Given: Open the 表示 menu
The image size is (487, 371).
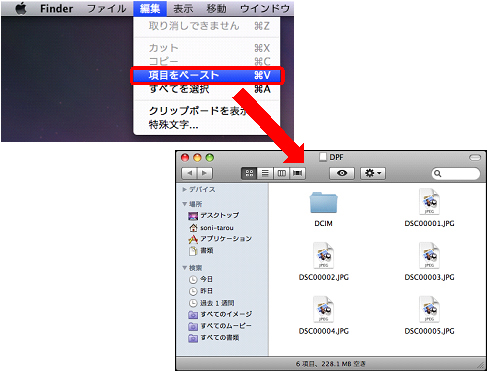Looking at the screenshot, I should [183, 8].
